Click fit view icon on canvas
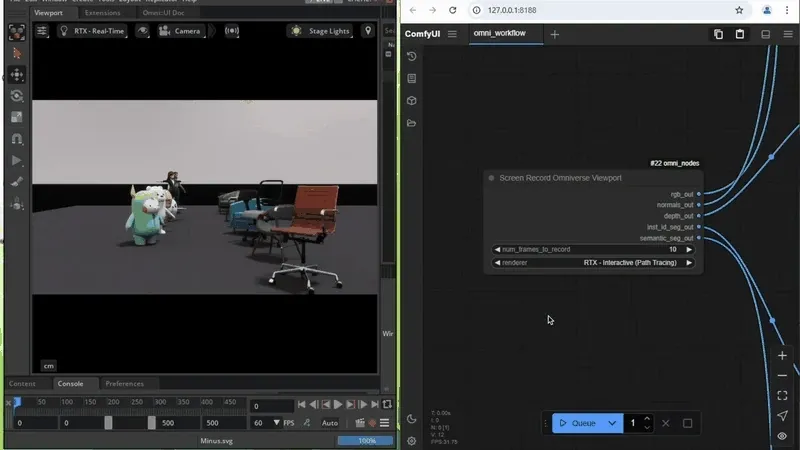Image resolution: width=800 pixels, height=450 pixels. [782, 395]
